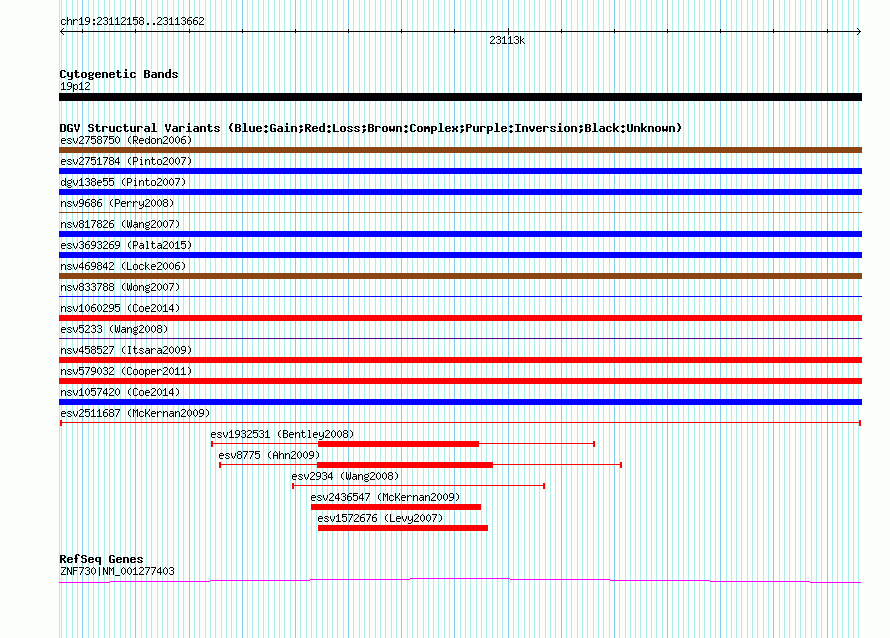This screenshot has width=890, height=638.
Task: Click the chr19:23112158..23113662 coordinate label
Action: [132, 21]
